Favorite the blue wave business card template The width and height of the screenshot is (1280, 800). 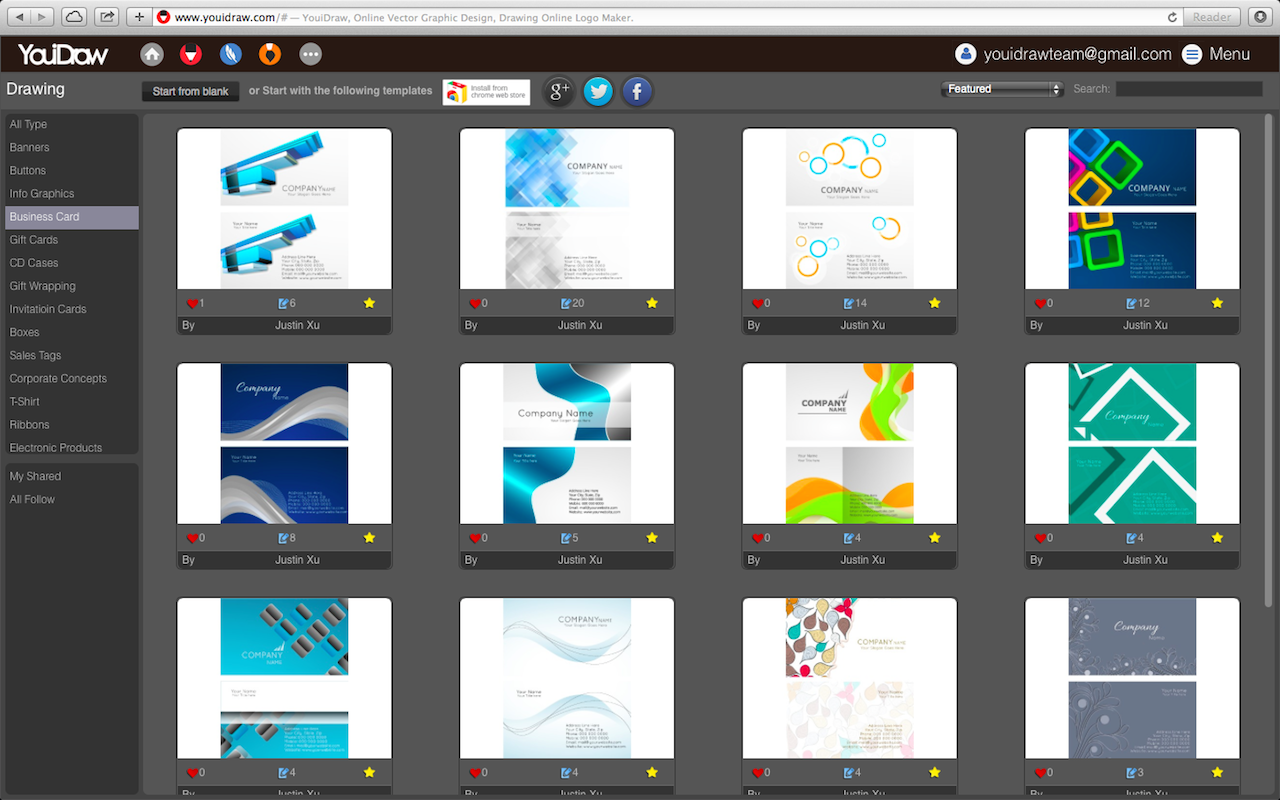click(x=652, y=537)
